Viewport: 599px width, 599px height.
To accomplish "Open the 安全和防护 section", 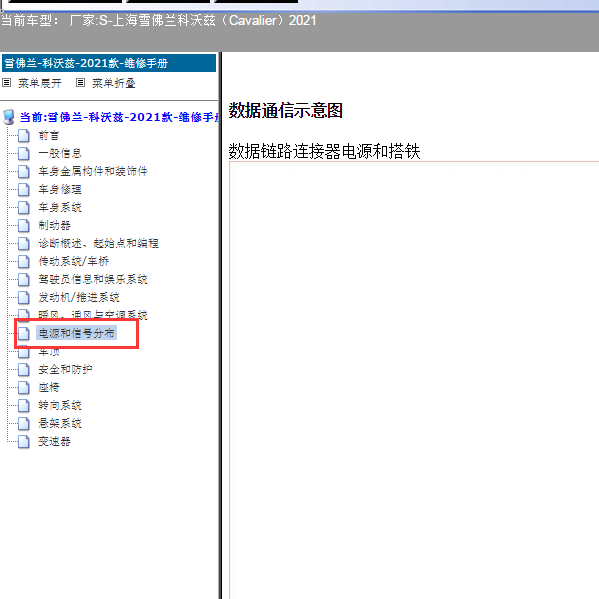I will [x=65, y=369].
